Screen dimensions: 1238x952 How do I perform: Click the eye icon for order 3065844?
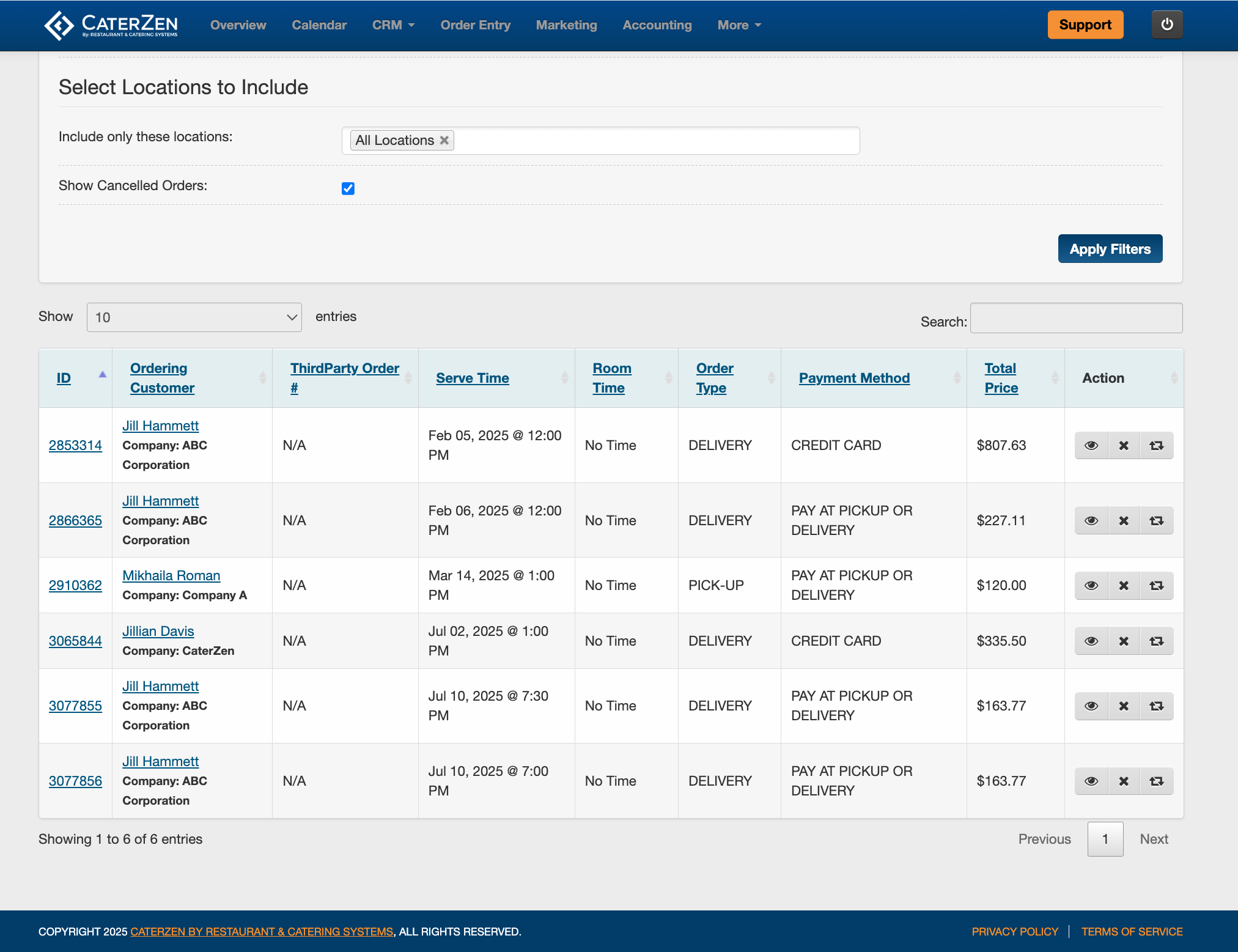pyautogui.click(x=1091, y=641)
